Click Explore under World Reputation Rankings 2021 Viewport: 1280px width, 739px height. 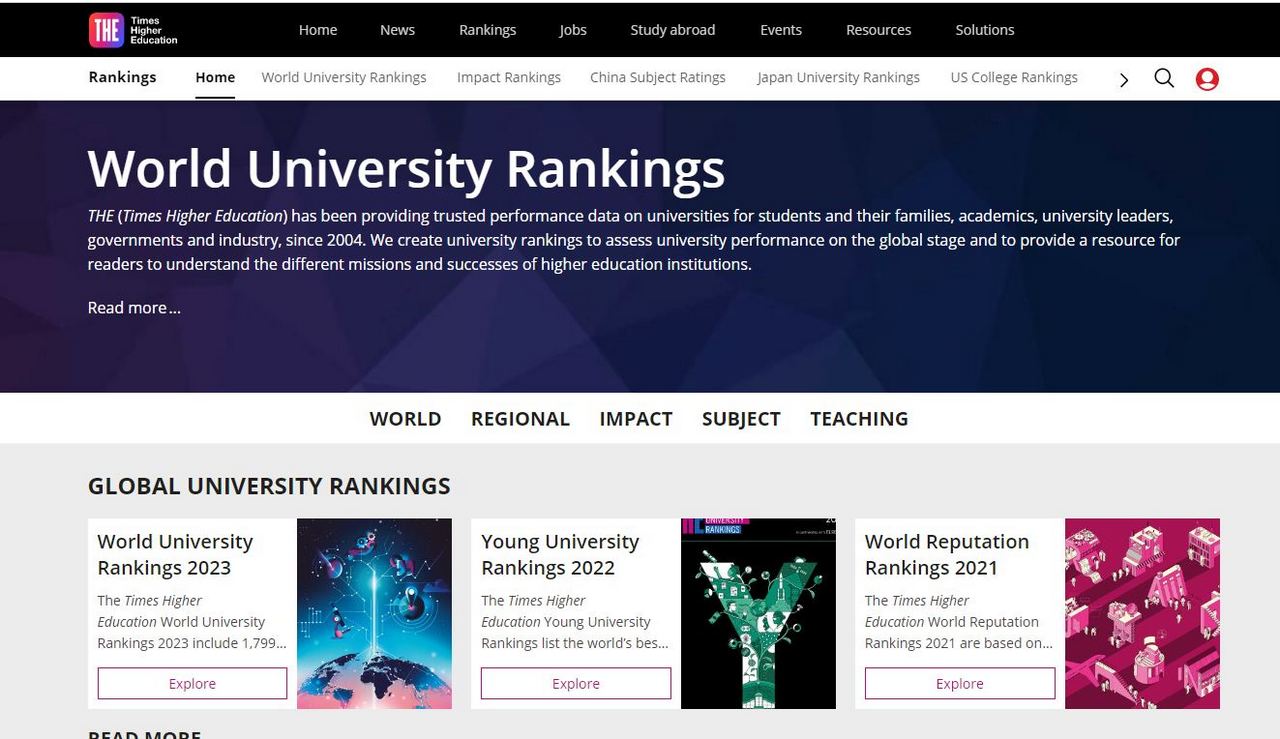pos(960,684)
